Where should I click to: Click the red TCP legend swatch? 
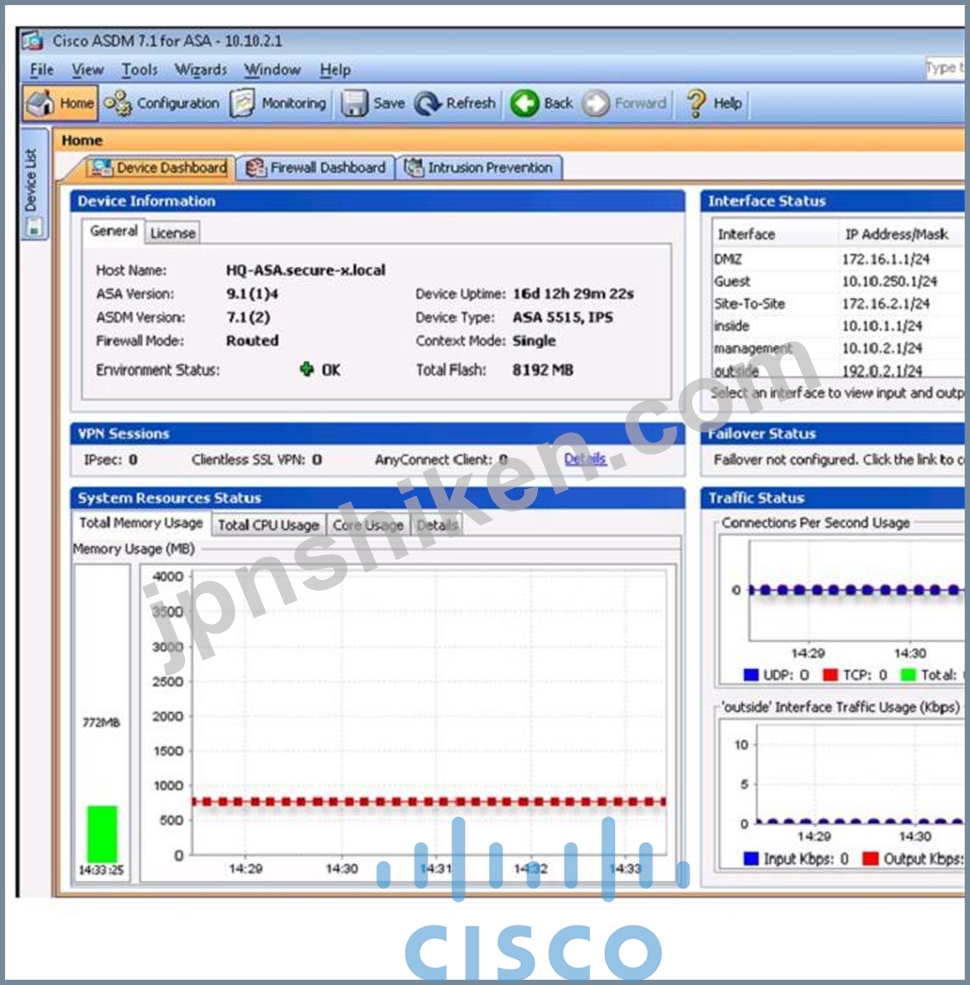click(830, 675)
